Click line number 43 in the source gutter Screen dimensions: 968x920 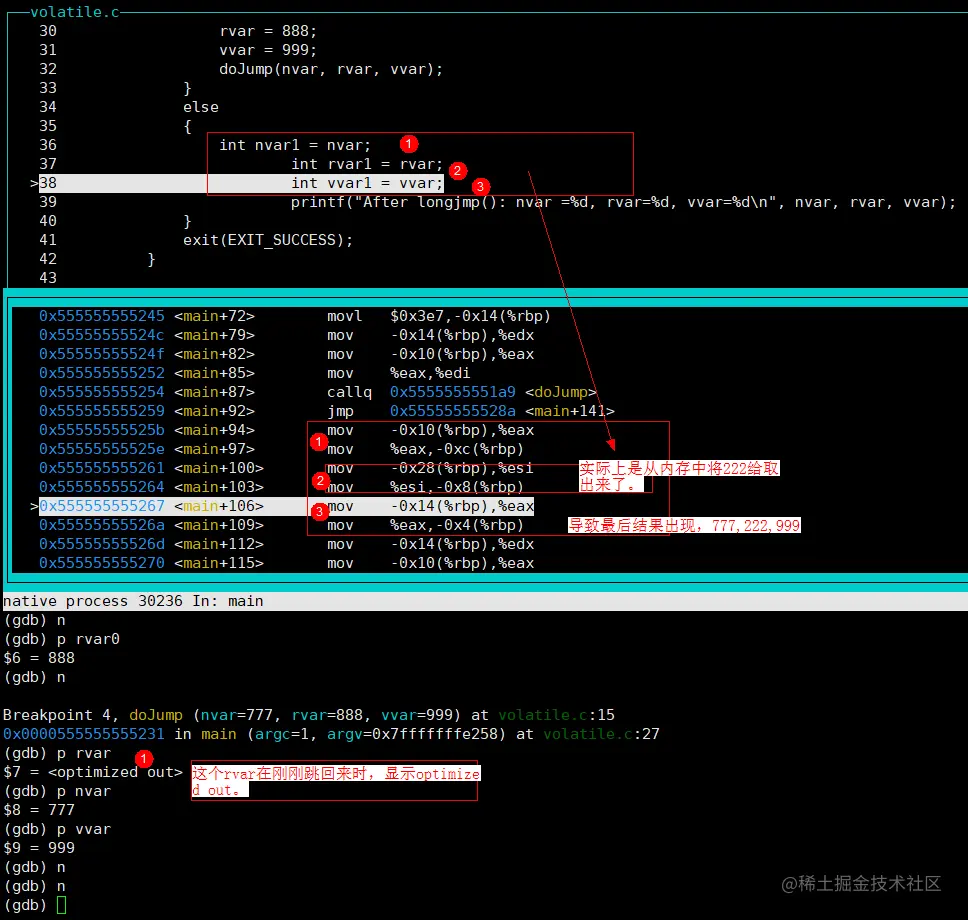coord(48,278)
